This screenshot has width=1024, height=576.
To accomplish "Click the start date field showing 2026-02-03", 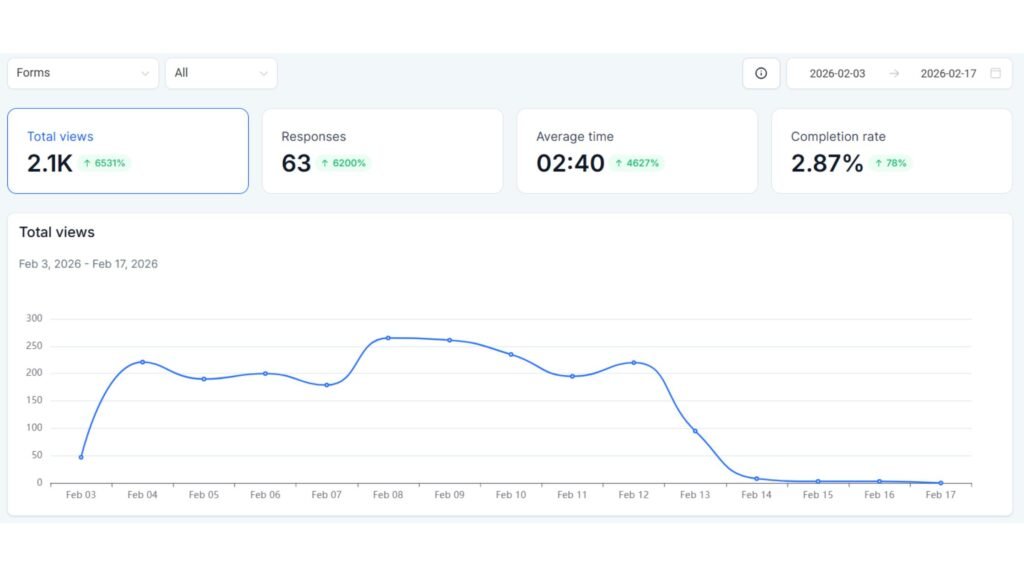I will tap(838, 73).
